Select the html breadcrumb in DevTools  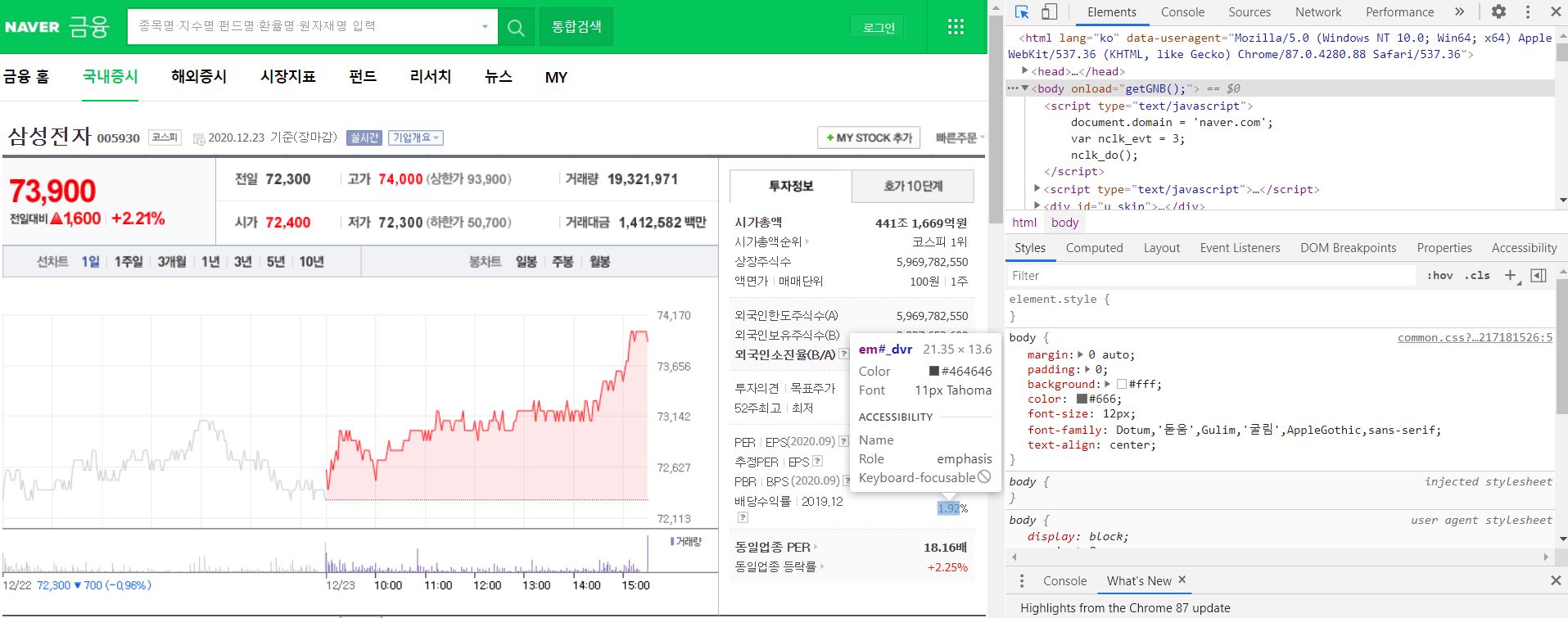coord(1024,223)
